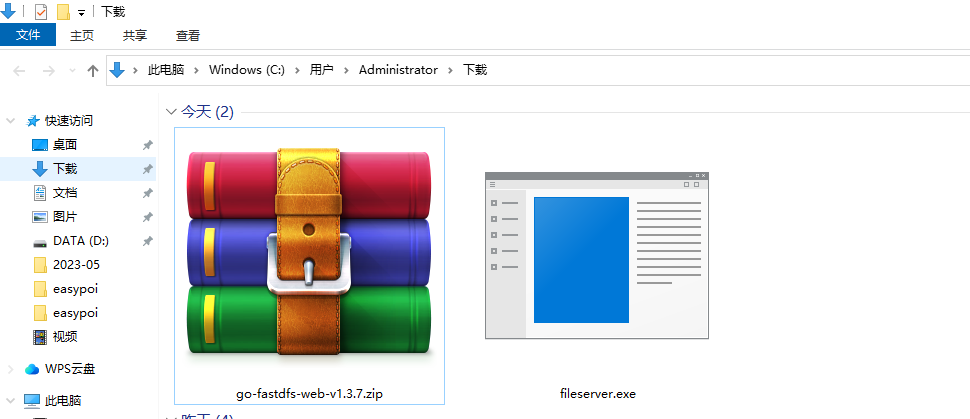Click the WPS云盘 cloud icon
Screen dimensions: 970x419
click(x=32, y=369)
